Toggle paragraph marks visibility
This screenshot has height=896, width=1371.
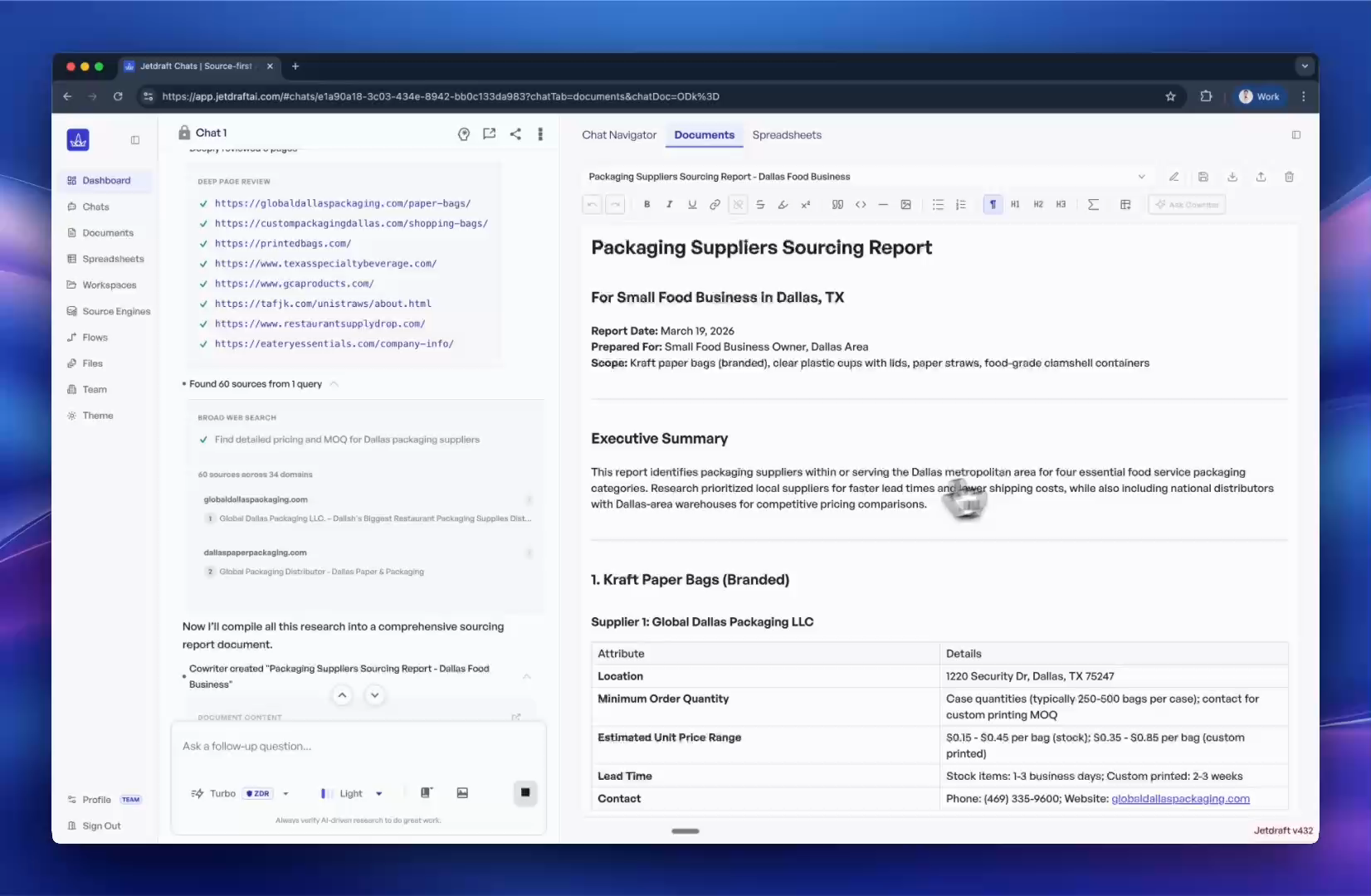point(993,204)
